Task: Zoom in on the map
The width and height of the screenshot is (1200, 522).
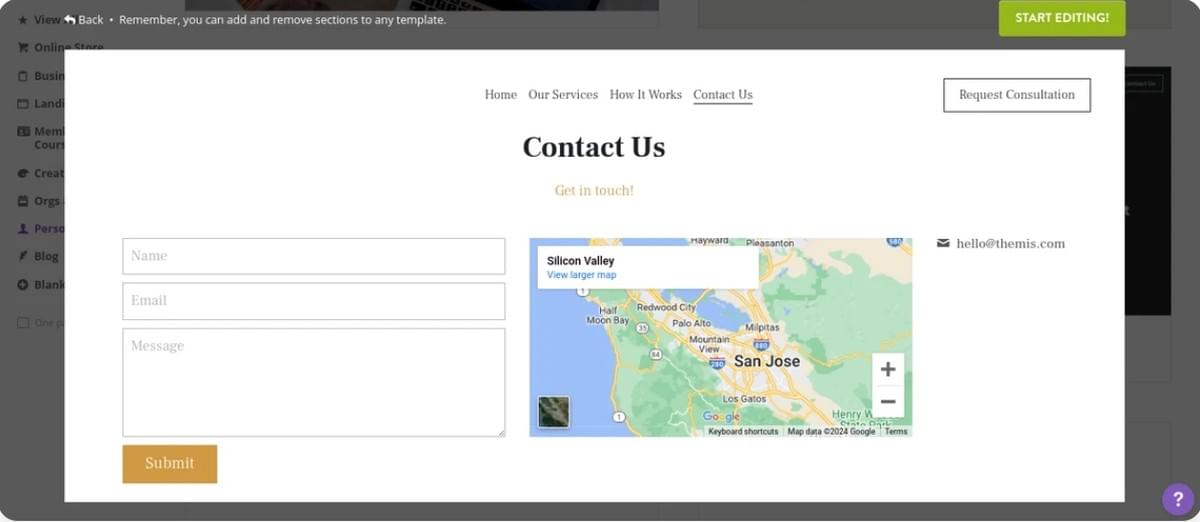Action: tap(888, 370)
